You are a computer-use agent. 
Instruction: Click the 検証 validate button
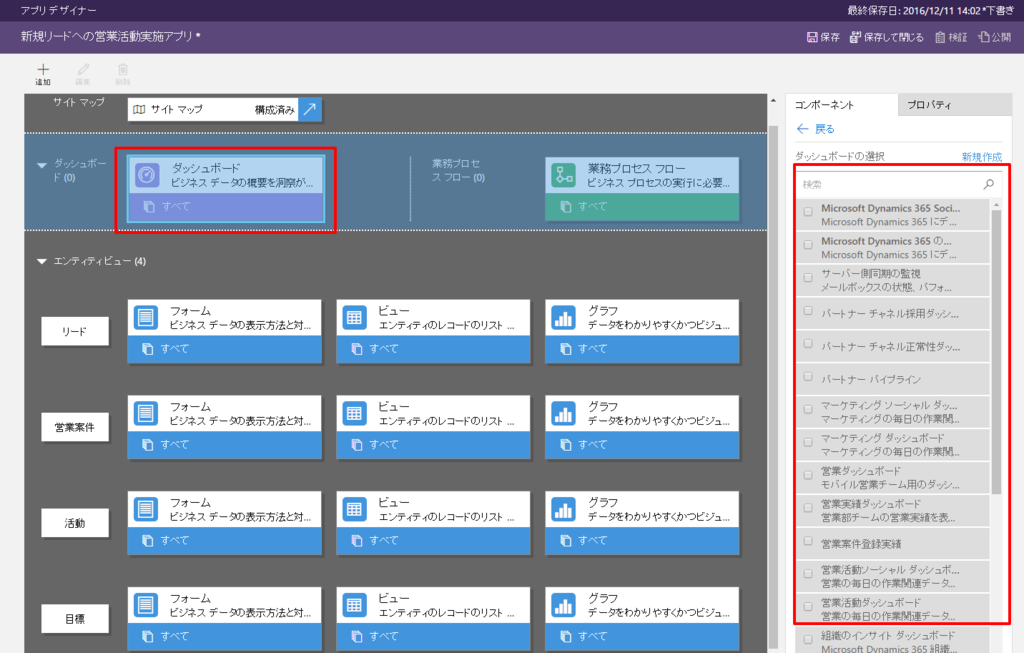click(x=951, y=37)
